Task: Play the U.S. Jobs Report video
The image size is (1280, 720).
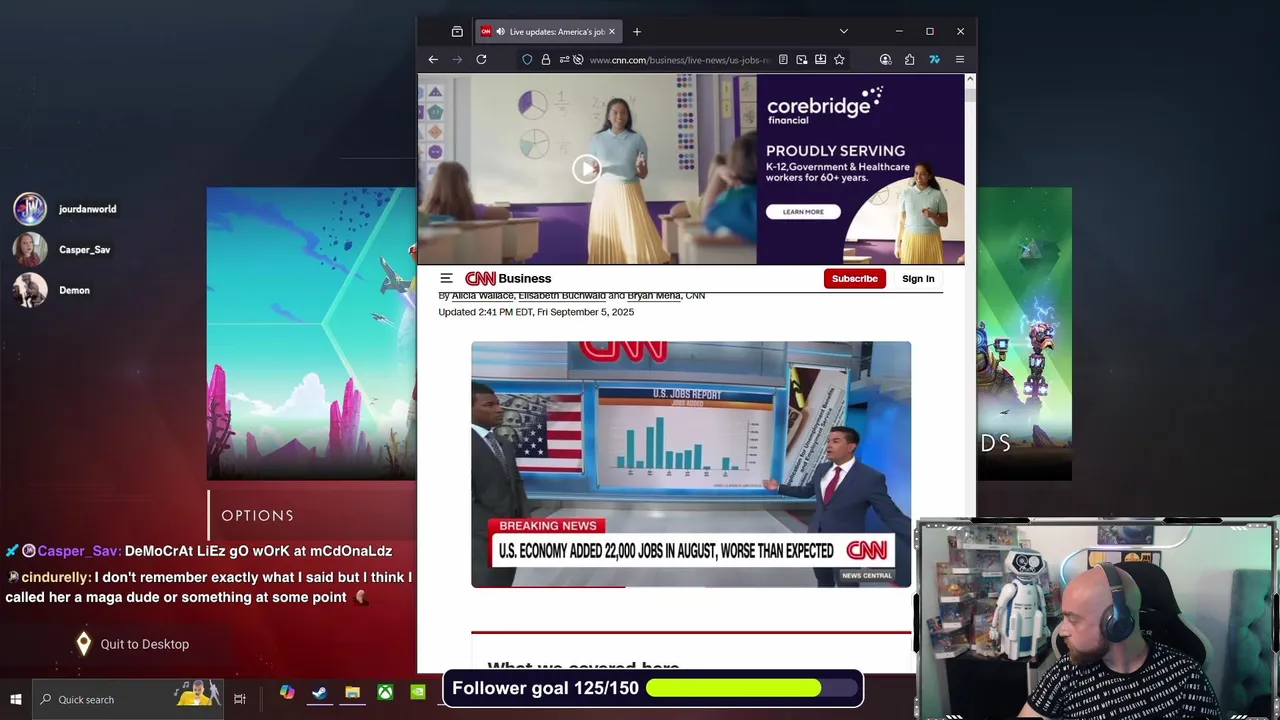Action: 691,464
